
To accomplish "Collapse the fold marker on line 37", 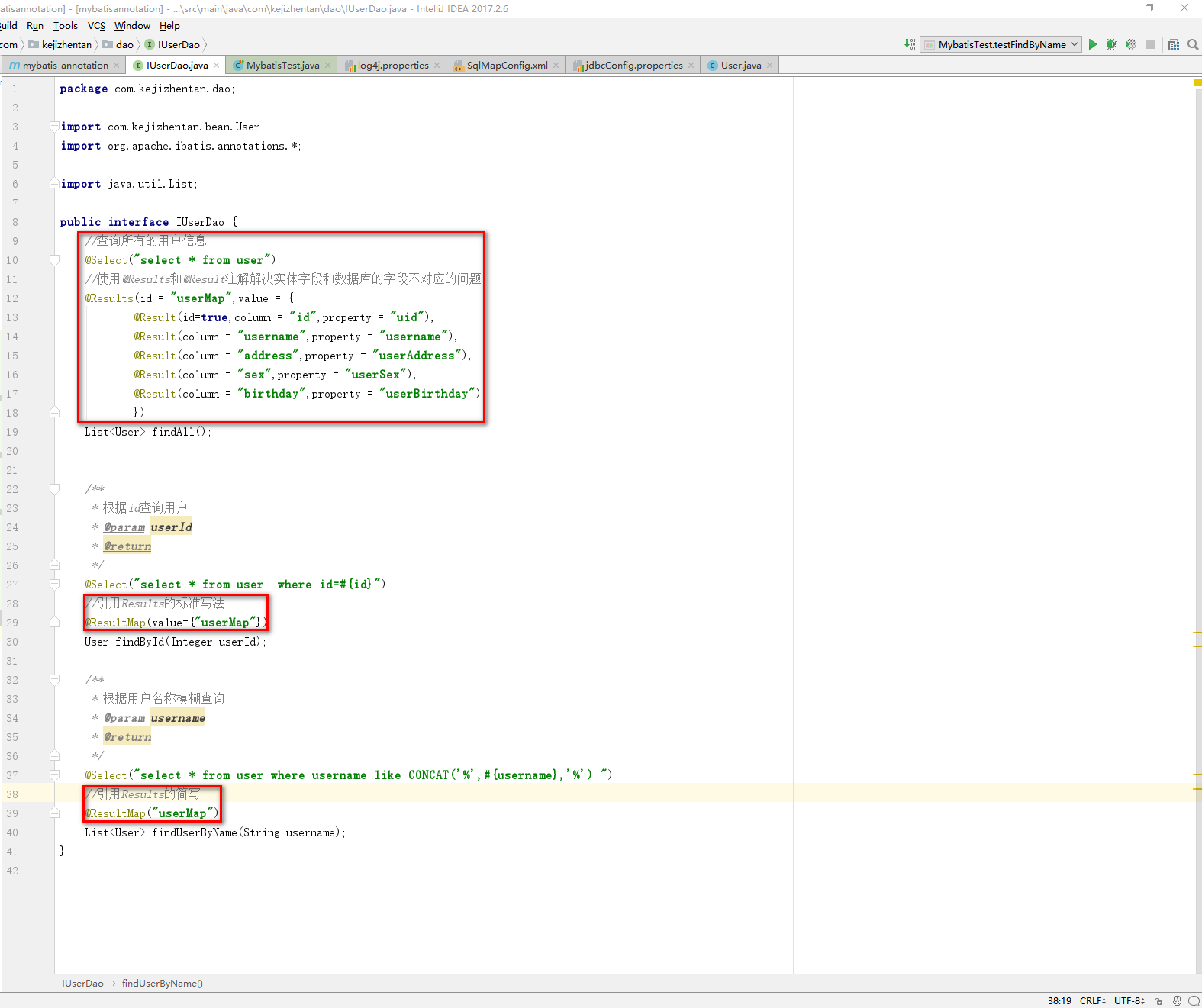I will [54, 775].
